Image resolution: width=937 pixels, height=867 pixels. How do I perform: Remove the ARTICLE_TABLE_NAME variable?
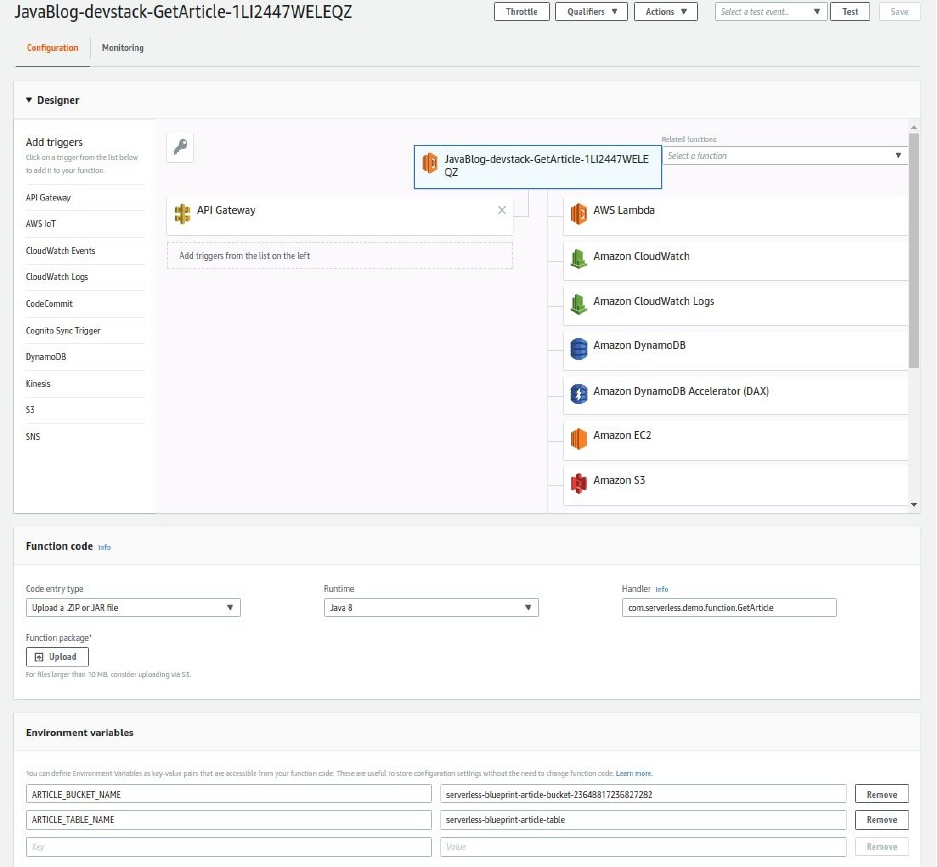tap(881, 820)
